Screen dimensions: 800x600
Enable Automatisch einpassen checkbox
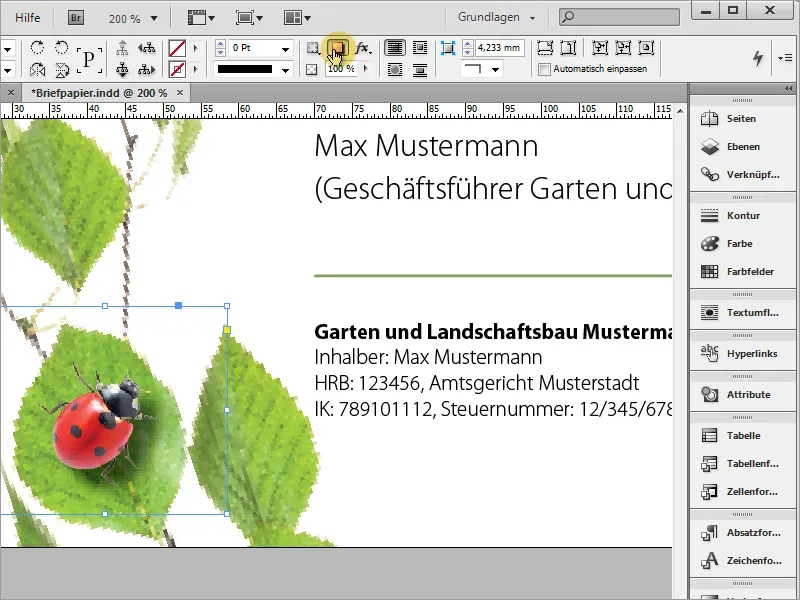pyautogui.click(x=545, y=69)
